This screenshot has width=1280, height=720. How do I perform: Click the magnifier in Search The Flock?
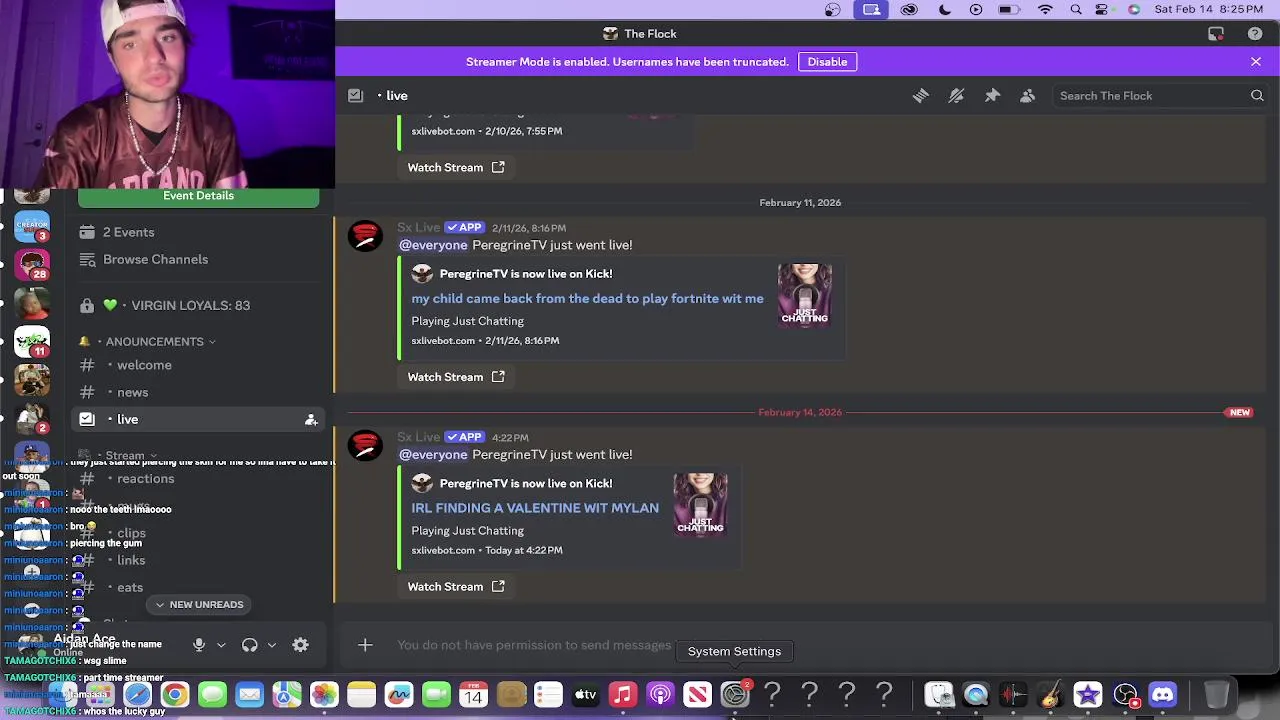1257,96
